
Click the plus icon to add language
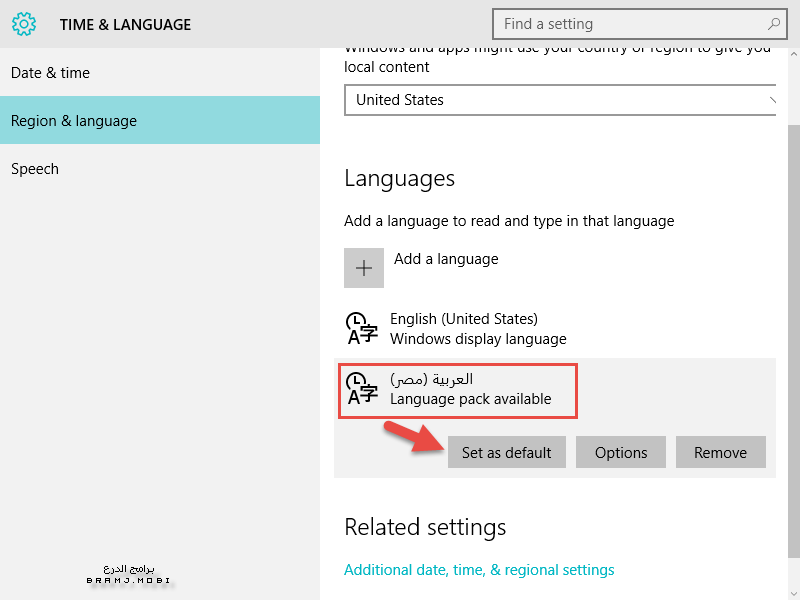coord(364,268)
